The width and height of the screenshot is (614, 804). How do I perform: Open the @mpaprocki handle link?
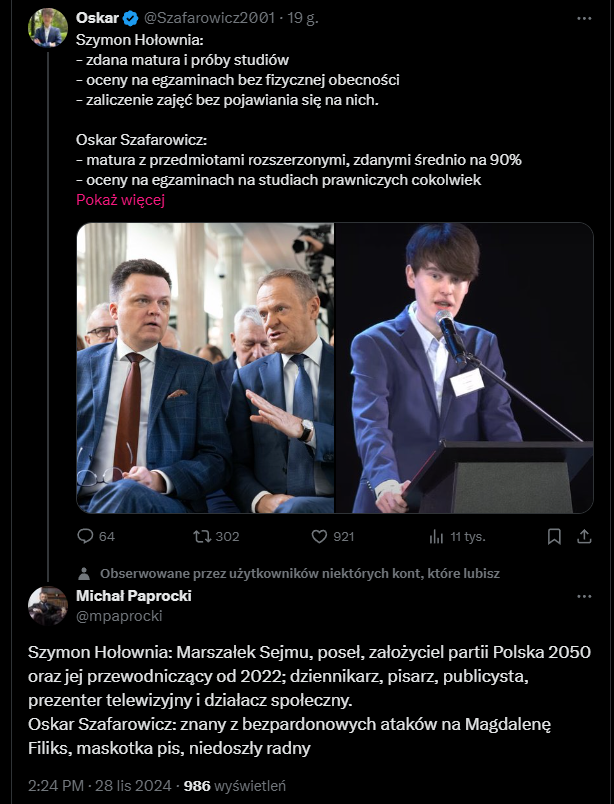[105, 615]
